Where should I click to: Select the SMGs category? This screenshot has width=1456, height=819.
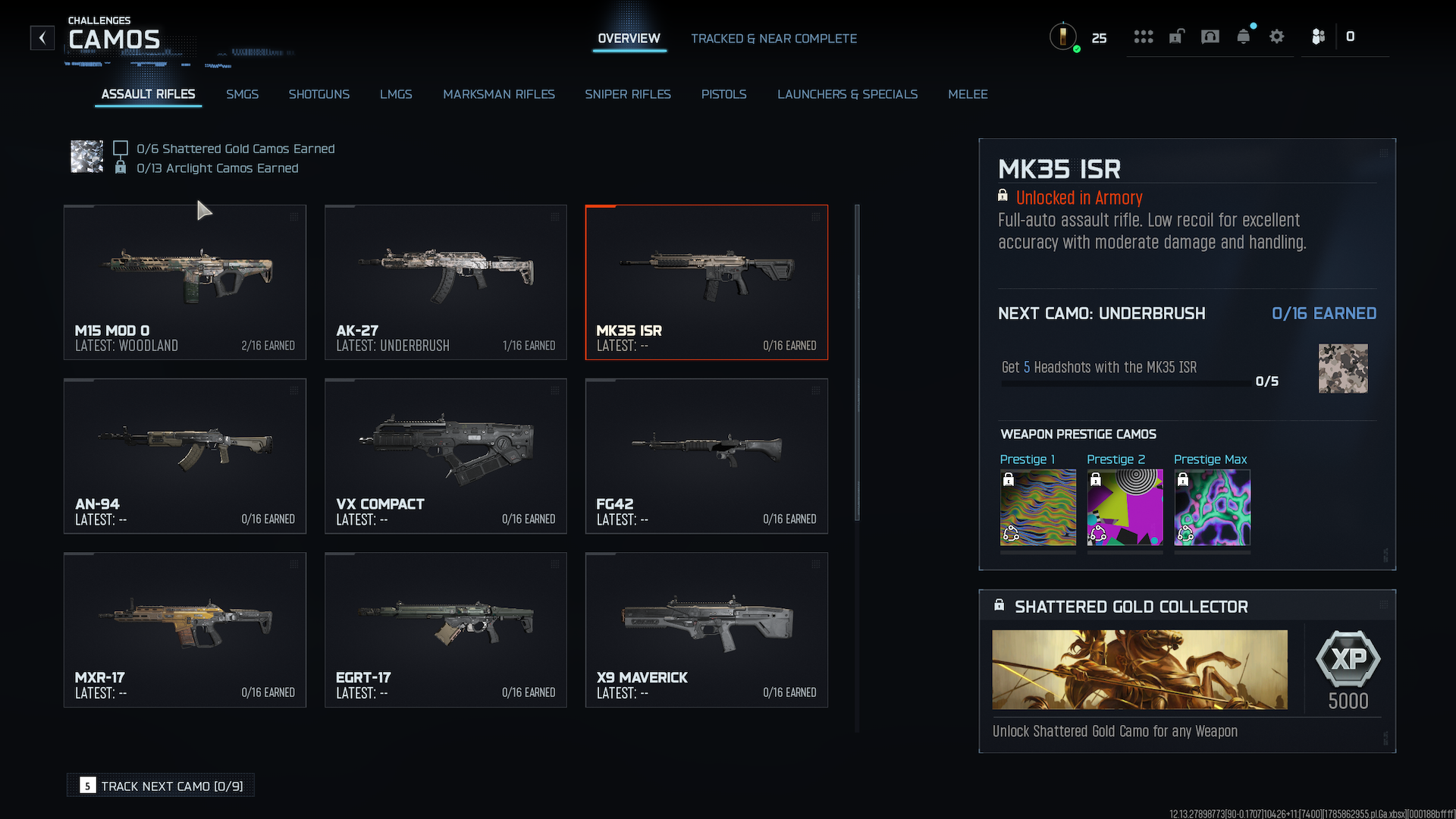pos(242,94)
